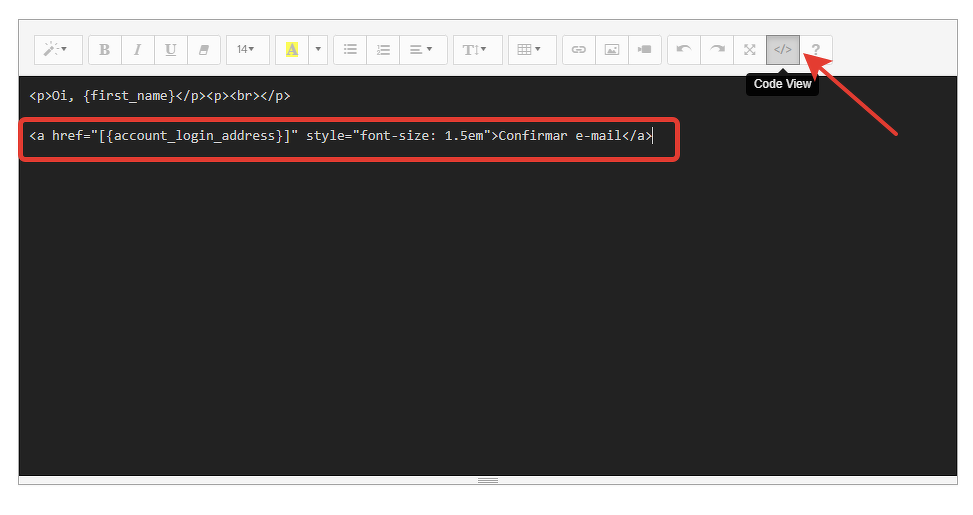Open paragraph alignment dropdown
Viewport: 973px width, 515px height.
point(422,49)
